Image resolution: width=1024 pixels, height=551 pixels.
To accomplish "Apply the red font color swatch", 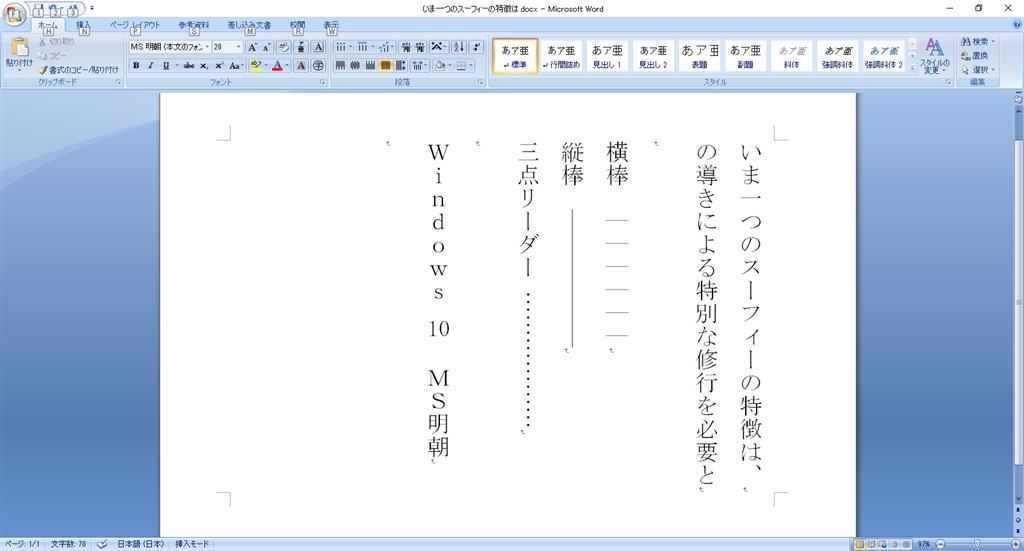I will [278, 65].
